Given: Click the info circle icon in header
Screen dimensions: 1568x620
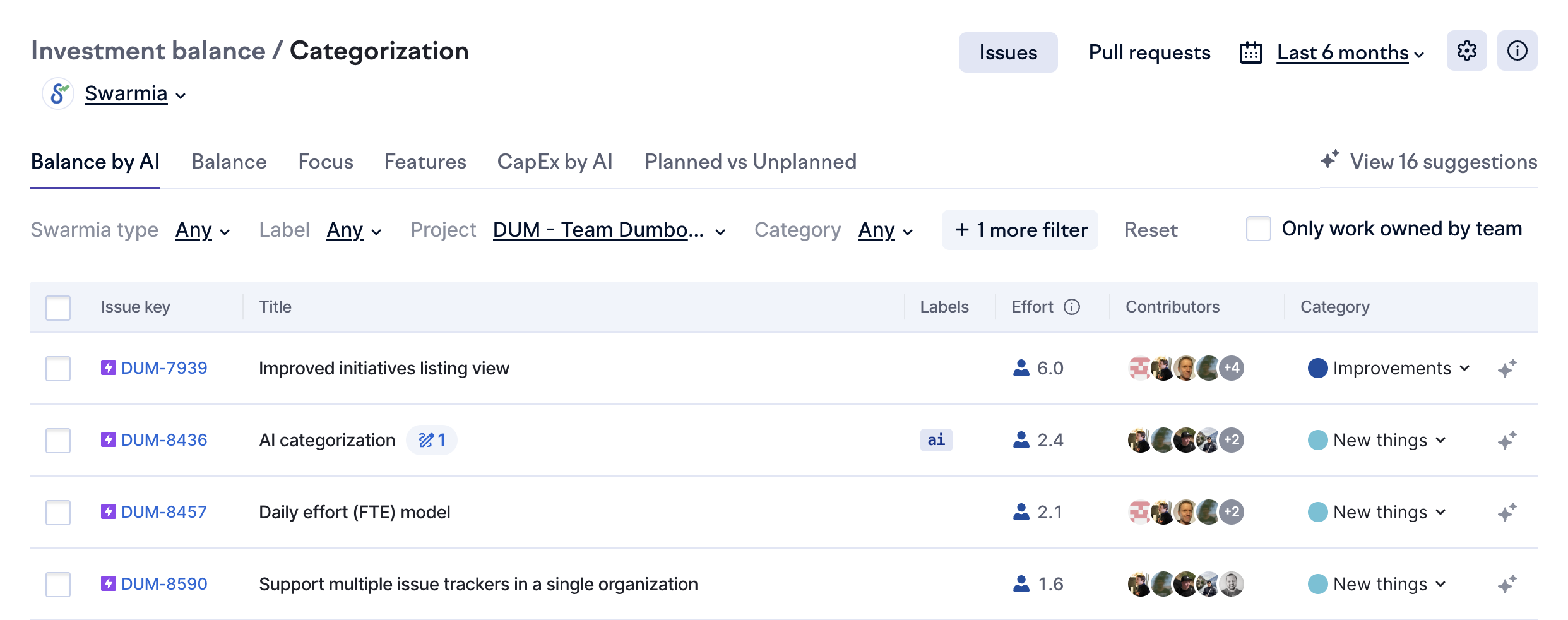Looking at the screenshot, I should pos(1517,51).
